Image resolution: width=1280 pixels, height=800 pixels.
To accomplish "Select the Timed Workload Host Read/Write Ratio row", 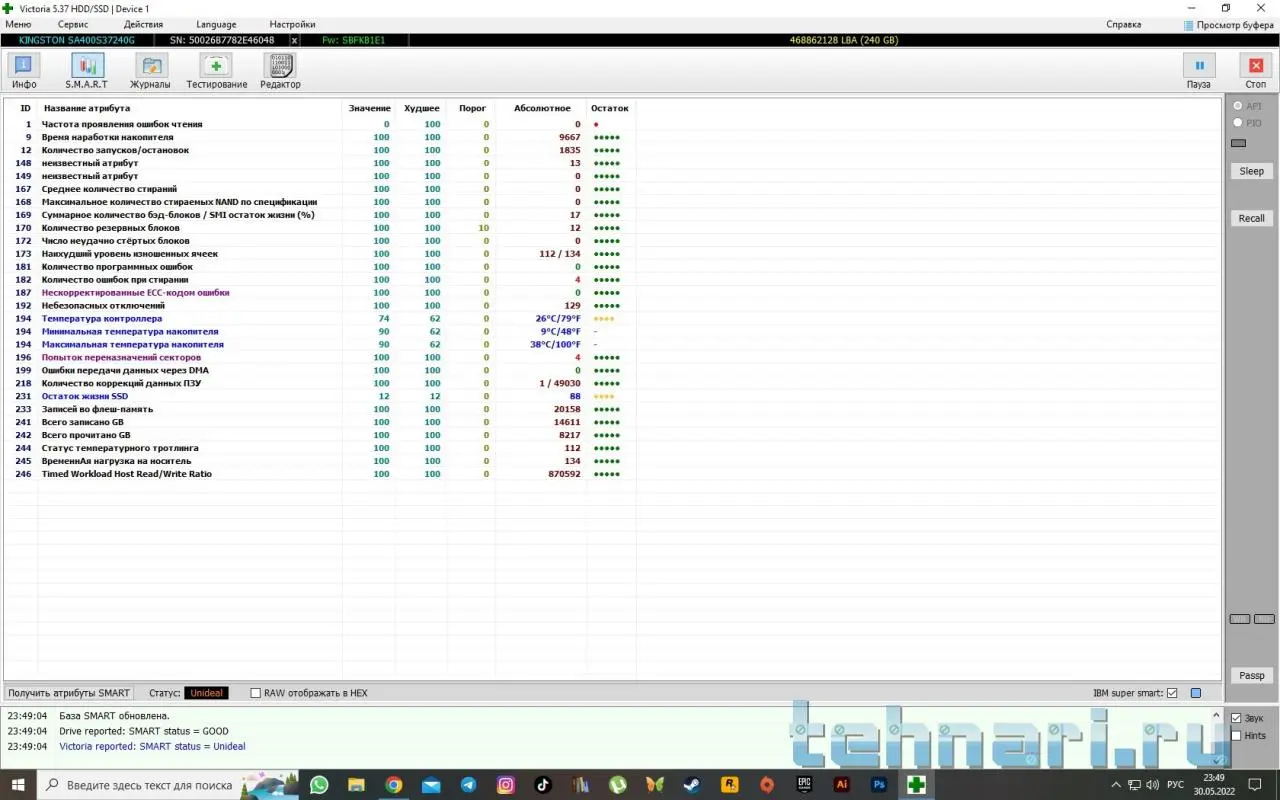I will click(321, 474).
